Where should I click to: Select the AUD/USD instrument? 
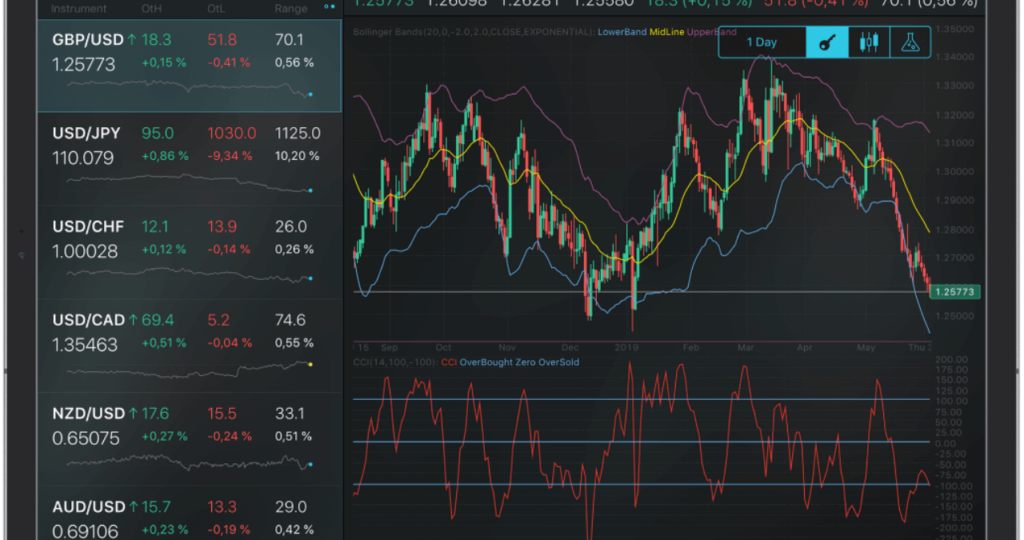coord(189,514)
